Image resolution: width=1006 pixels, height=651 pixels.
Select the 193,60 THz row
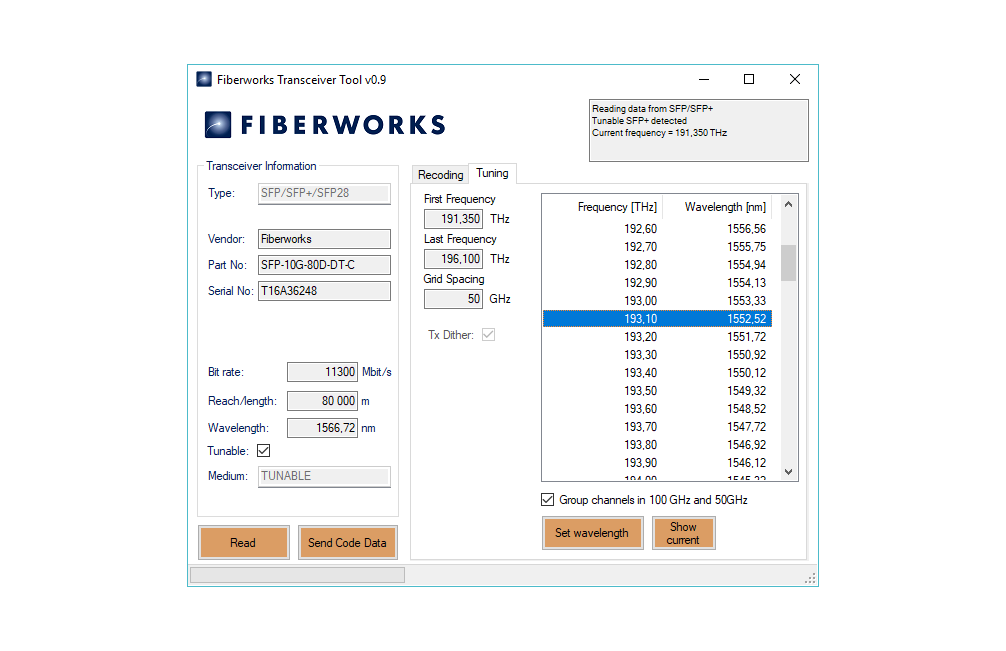click(x=657, y=409)
